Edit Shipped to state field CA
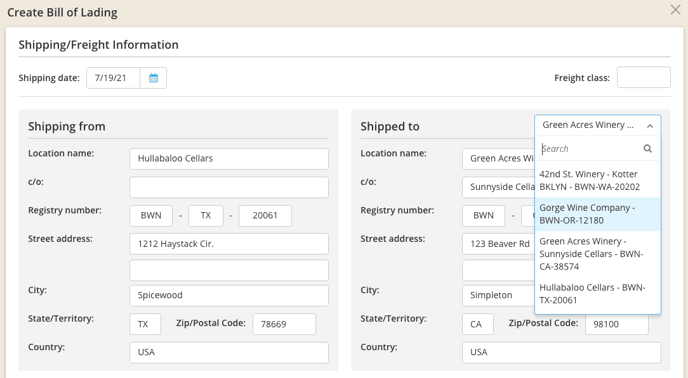Screen dimensions: 688x378 [477, 324]
